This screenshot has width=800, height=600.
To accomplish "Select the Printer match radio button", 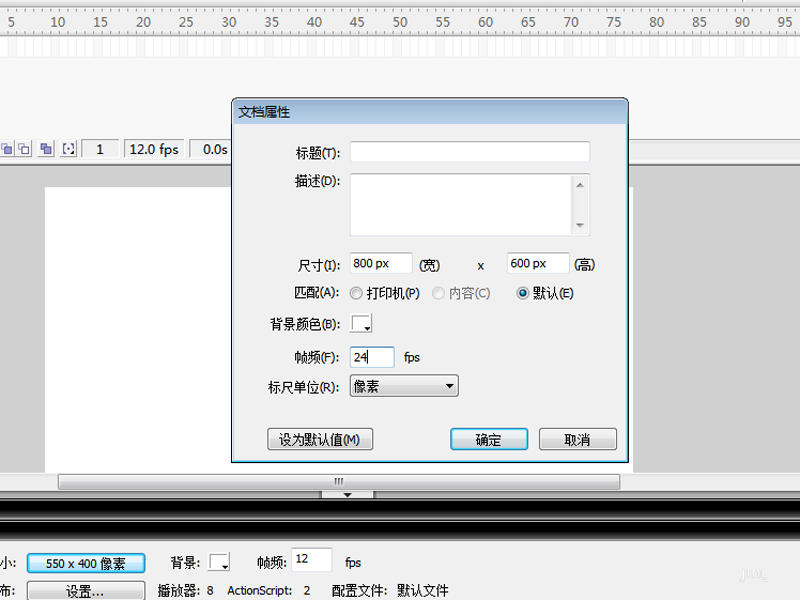I will coord(356,293).
